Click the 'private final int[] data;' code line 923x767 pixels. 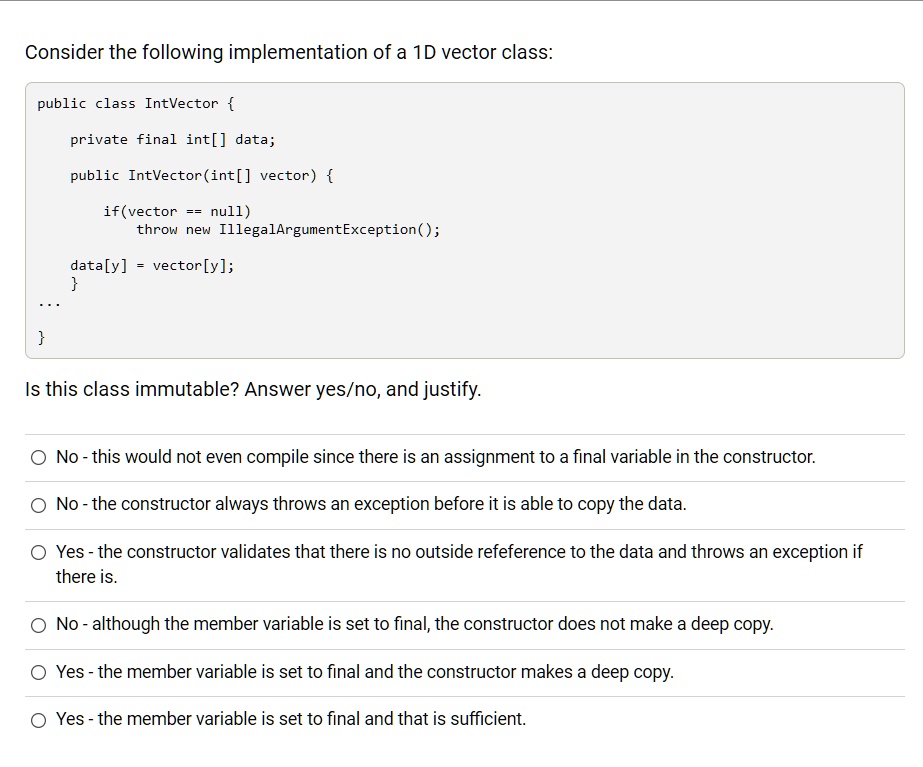pos(172,139)
